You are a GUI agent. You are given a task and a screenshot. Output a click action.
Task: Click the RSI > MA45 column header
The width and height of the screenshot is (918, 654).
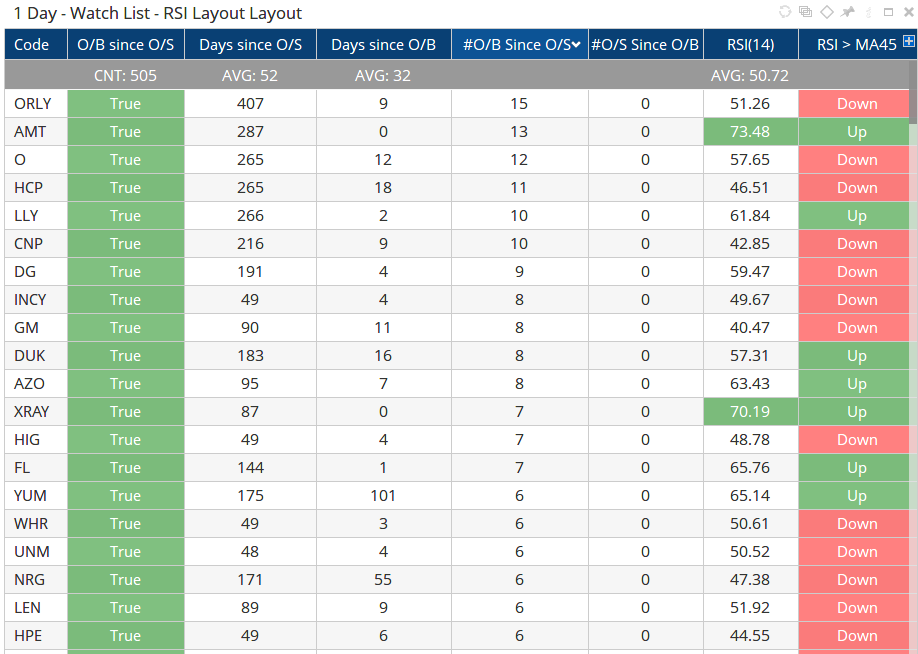tap(857, 45)
